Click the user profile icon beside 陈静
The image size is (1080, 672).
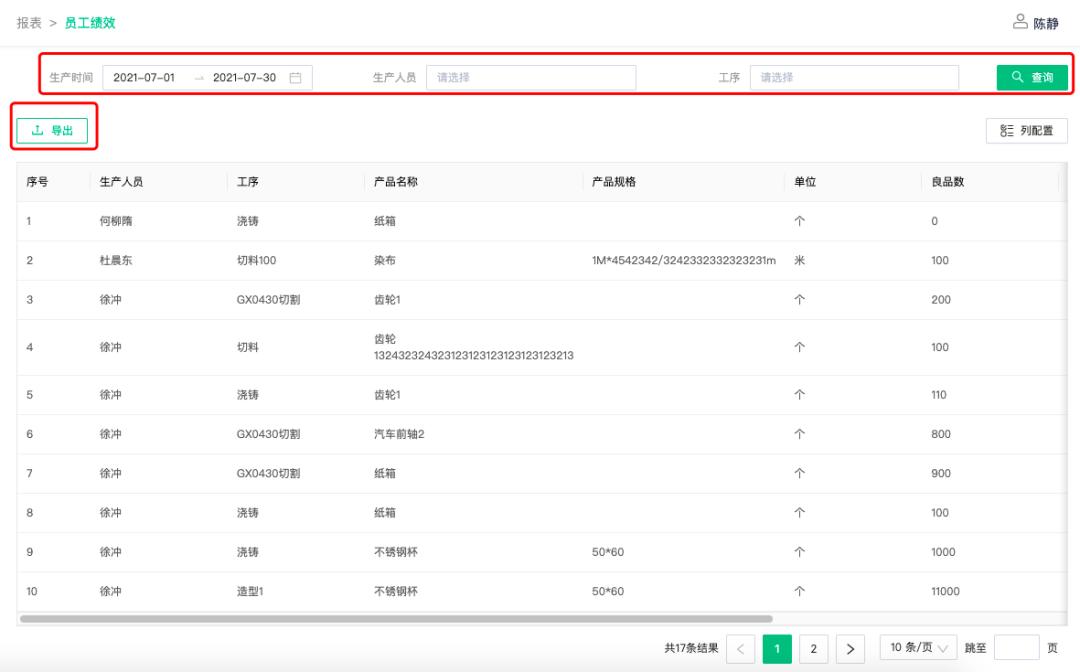click(1019, 22)
